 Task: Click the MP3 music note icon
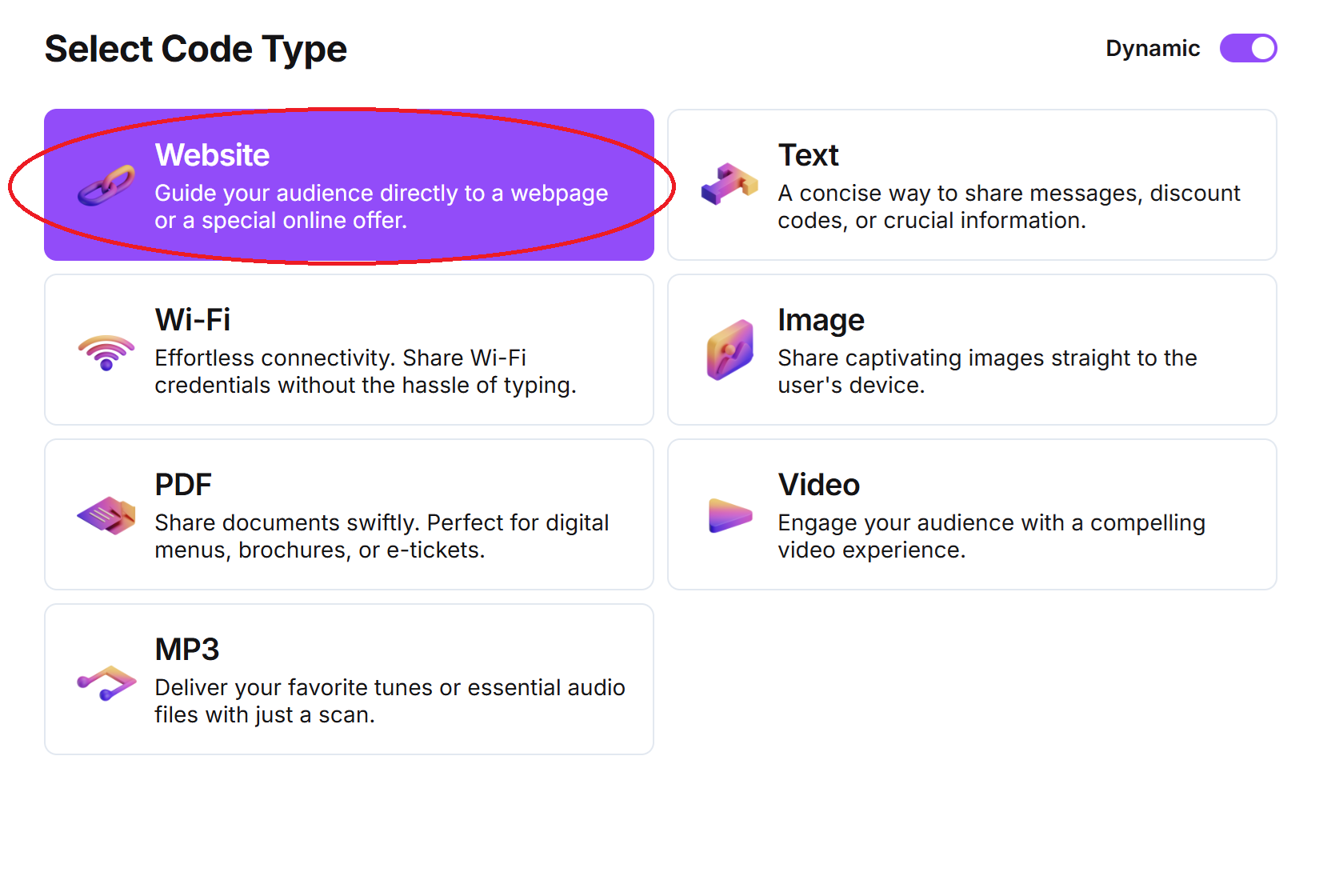click(x=106, y=682)
